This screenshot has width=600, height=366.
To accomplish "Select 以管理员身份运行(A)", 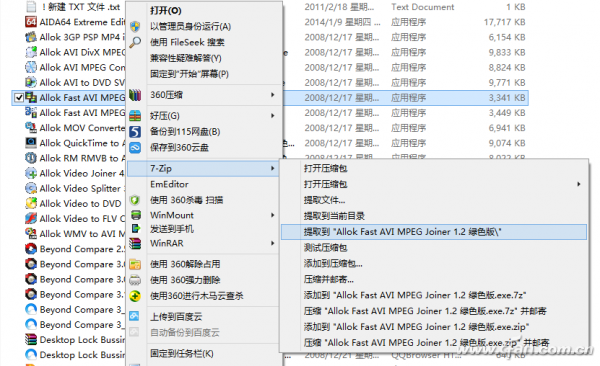I will [x=191, y=26].
